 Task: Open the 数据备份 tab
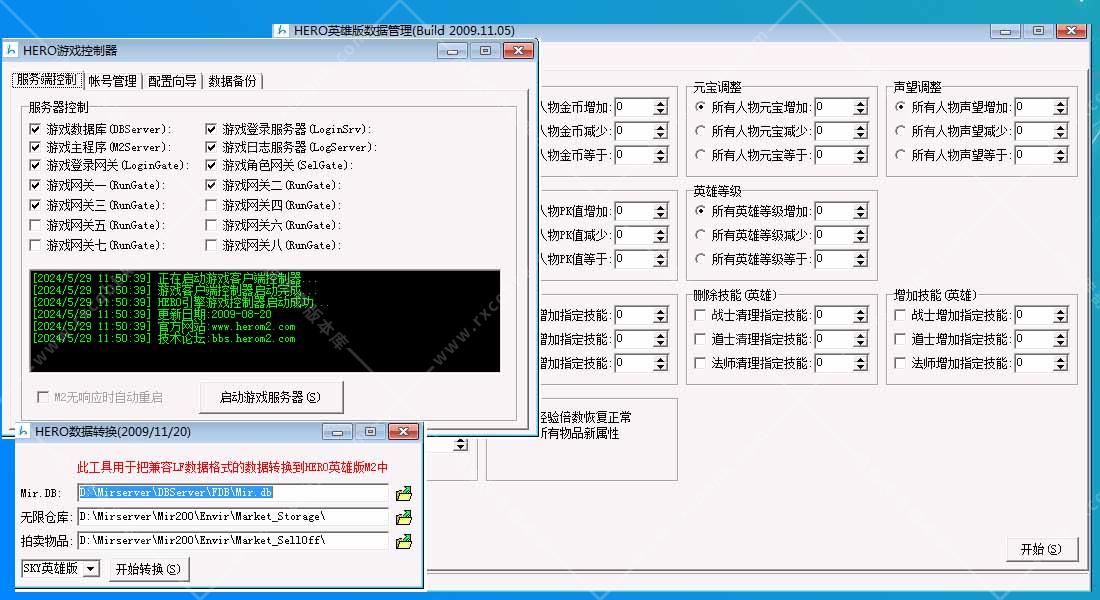point(232,81)
